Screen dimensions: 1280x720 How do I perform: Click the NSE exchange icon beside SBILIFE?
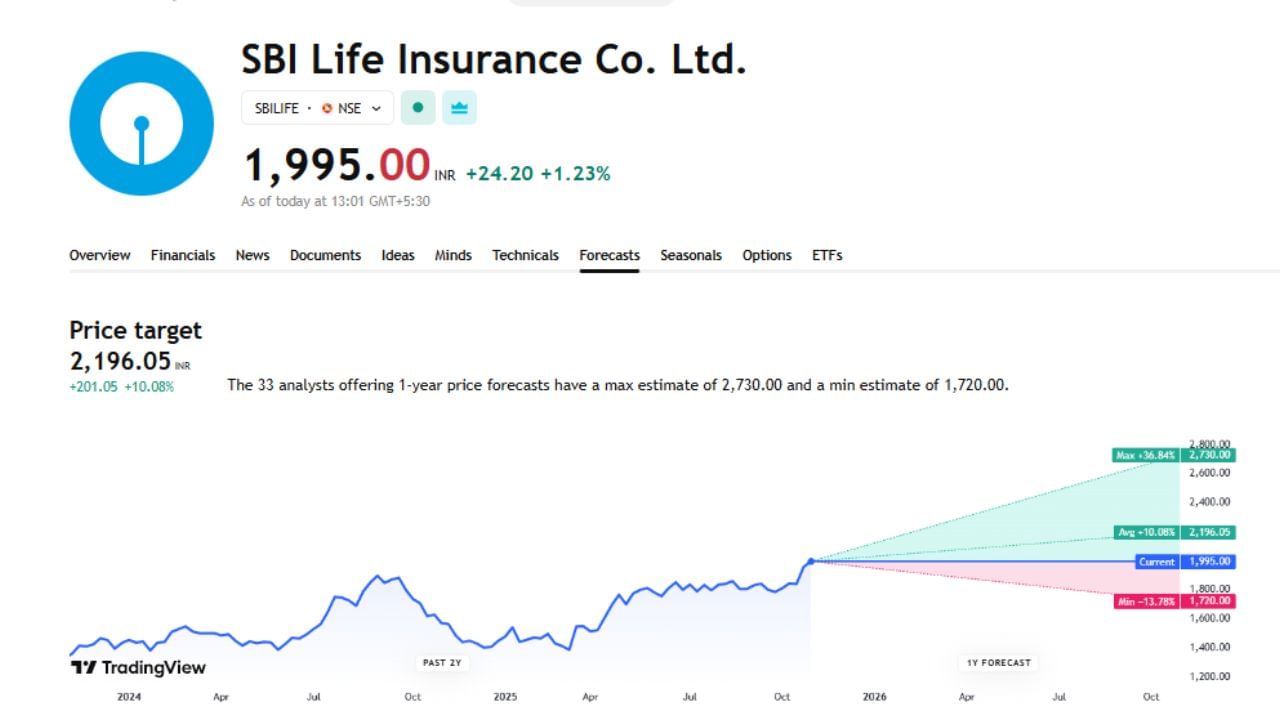(327, 108)
